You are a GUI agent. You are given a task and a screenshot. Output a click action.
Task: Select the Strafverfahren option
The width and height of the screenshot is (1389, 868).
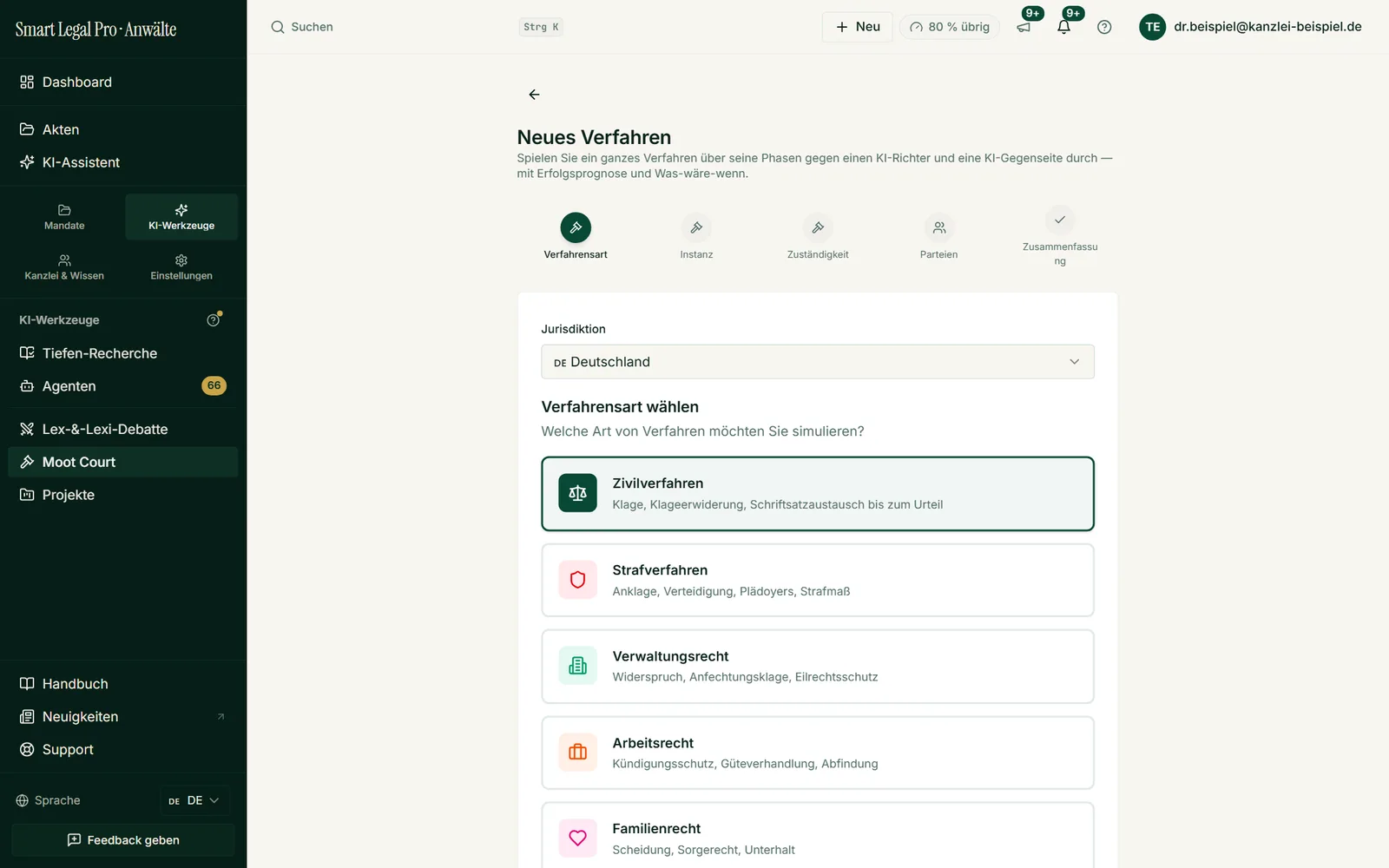[818, 580]
